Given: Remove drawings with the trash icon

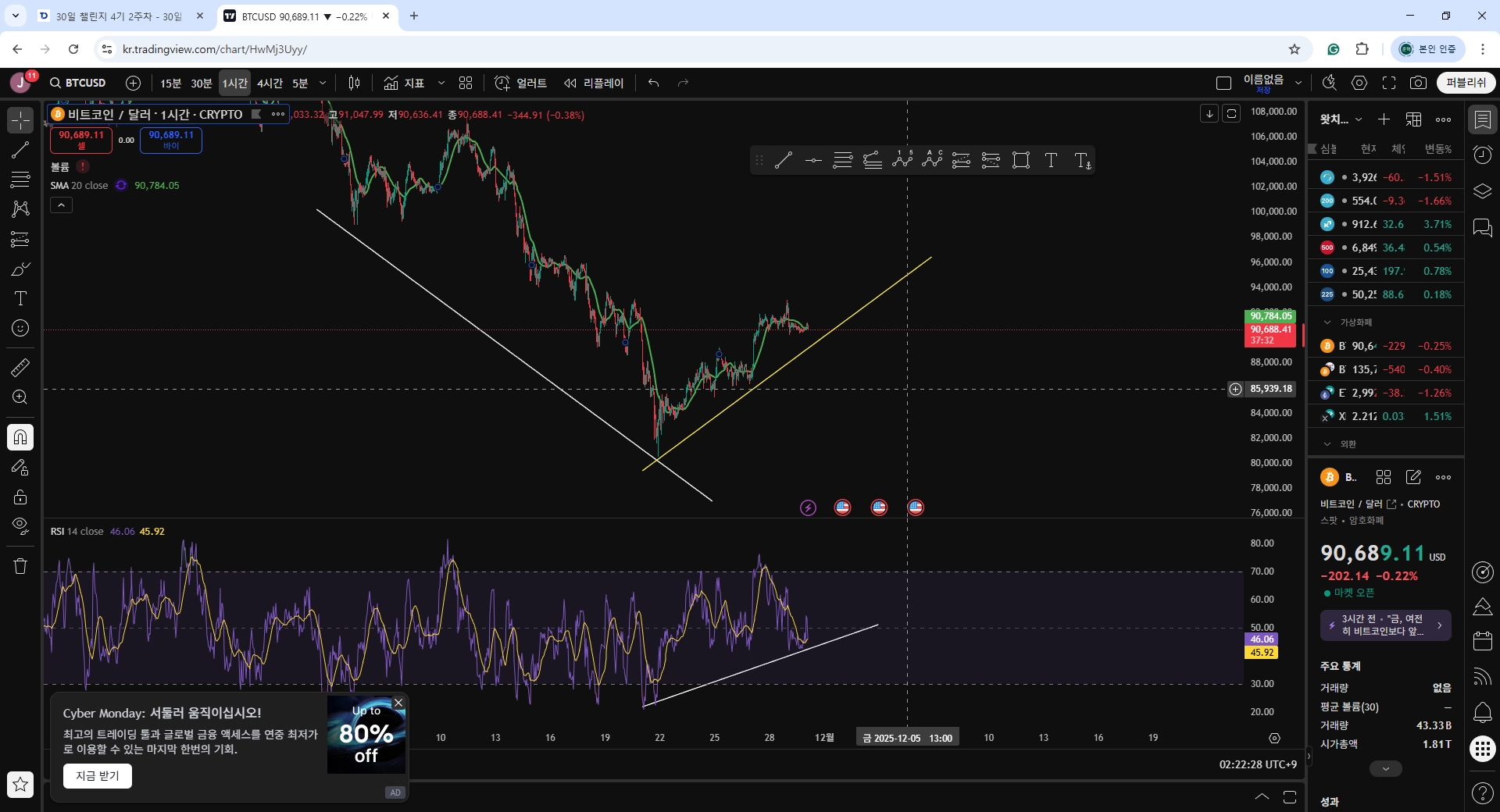Looking at the screenshot, I should tap(20, 566).
